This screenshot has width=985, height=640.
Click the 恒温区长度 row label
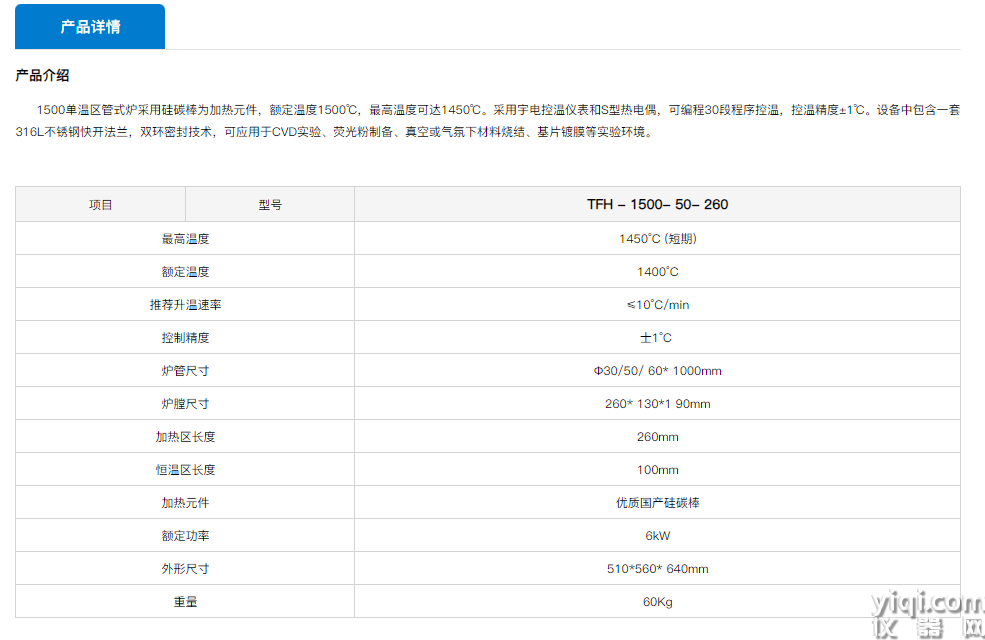coord(185,470)
